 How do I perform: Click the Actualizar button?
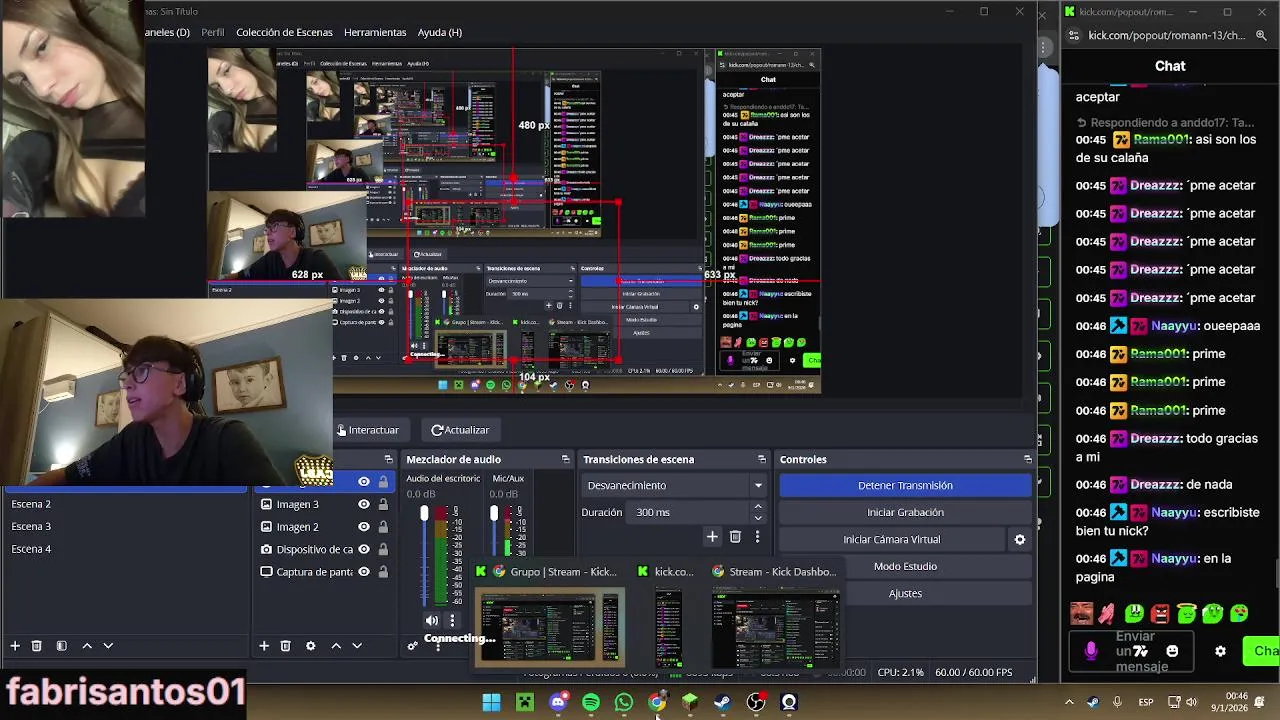[x=460, y=430]
